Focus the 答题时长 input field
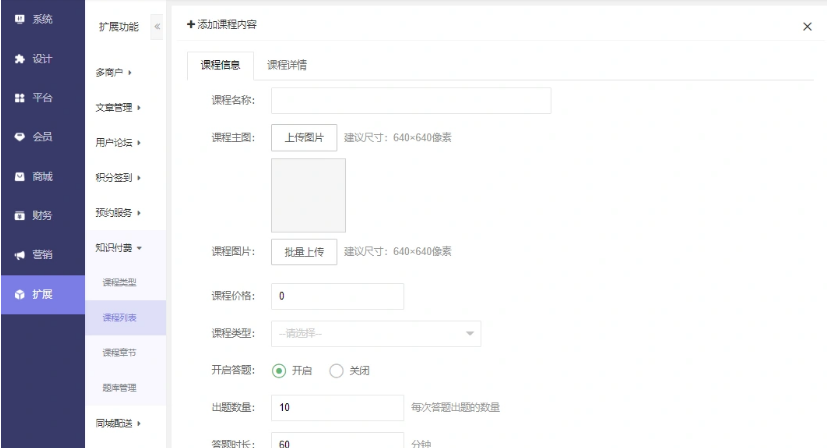 337,441
